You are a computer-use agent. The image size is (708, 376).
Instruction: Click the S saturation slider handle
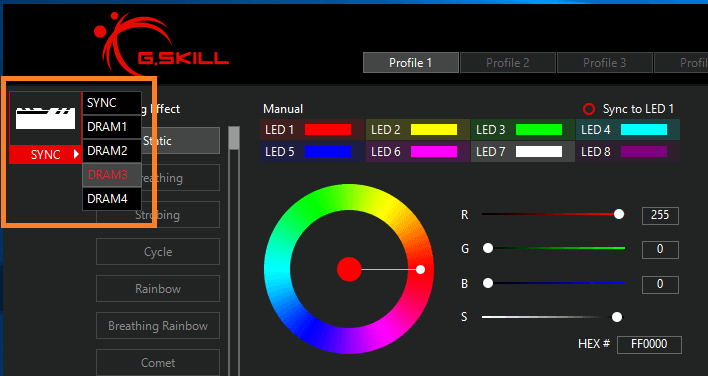[x=617, y=317]
